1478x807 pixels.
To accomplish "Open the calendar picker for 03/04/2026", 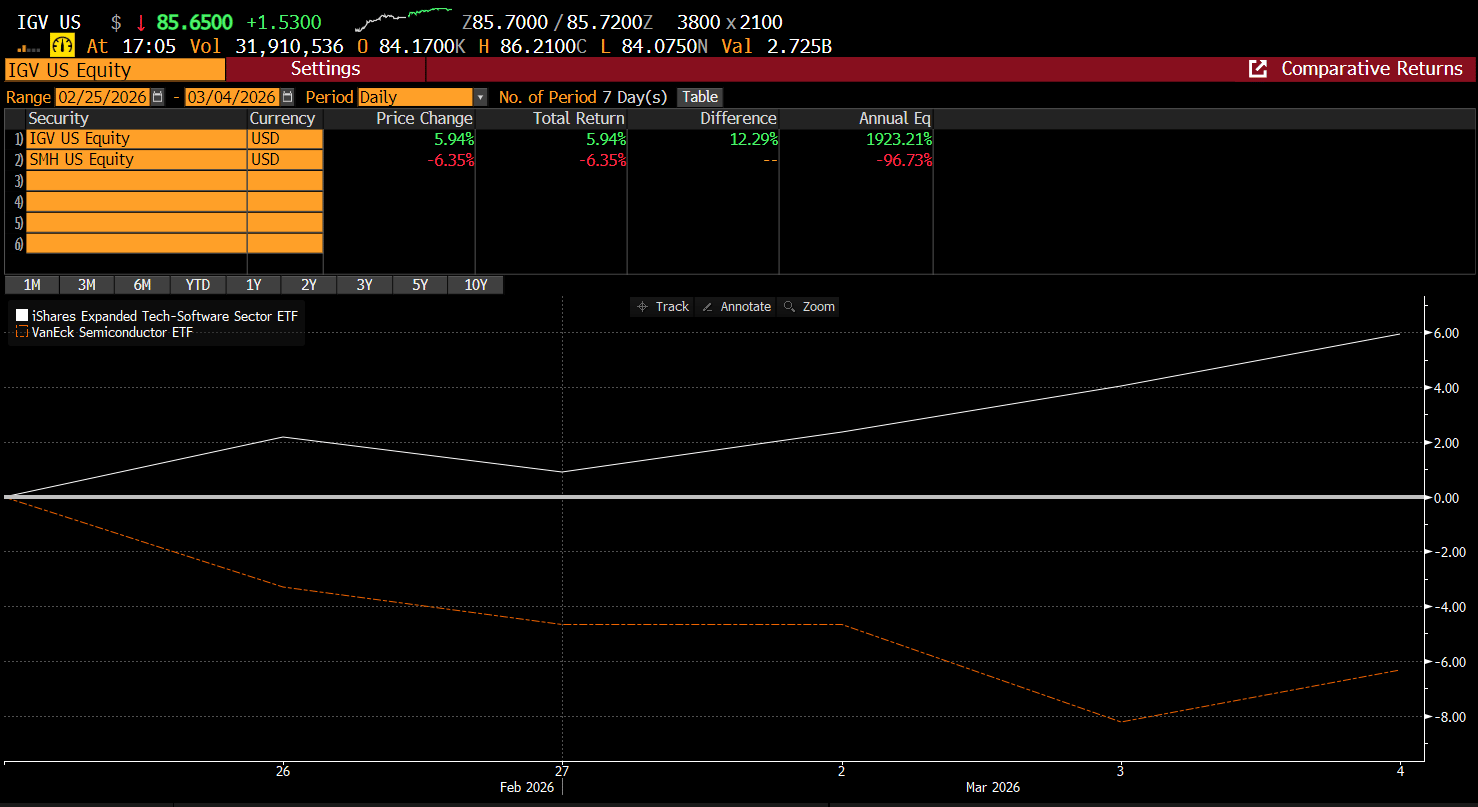I will [x=288, y=97].
